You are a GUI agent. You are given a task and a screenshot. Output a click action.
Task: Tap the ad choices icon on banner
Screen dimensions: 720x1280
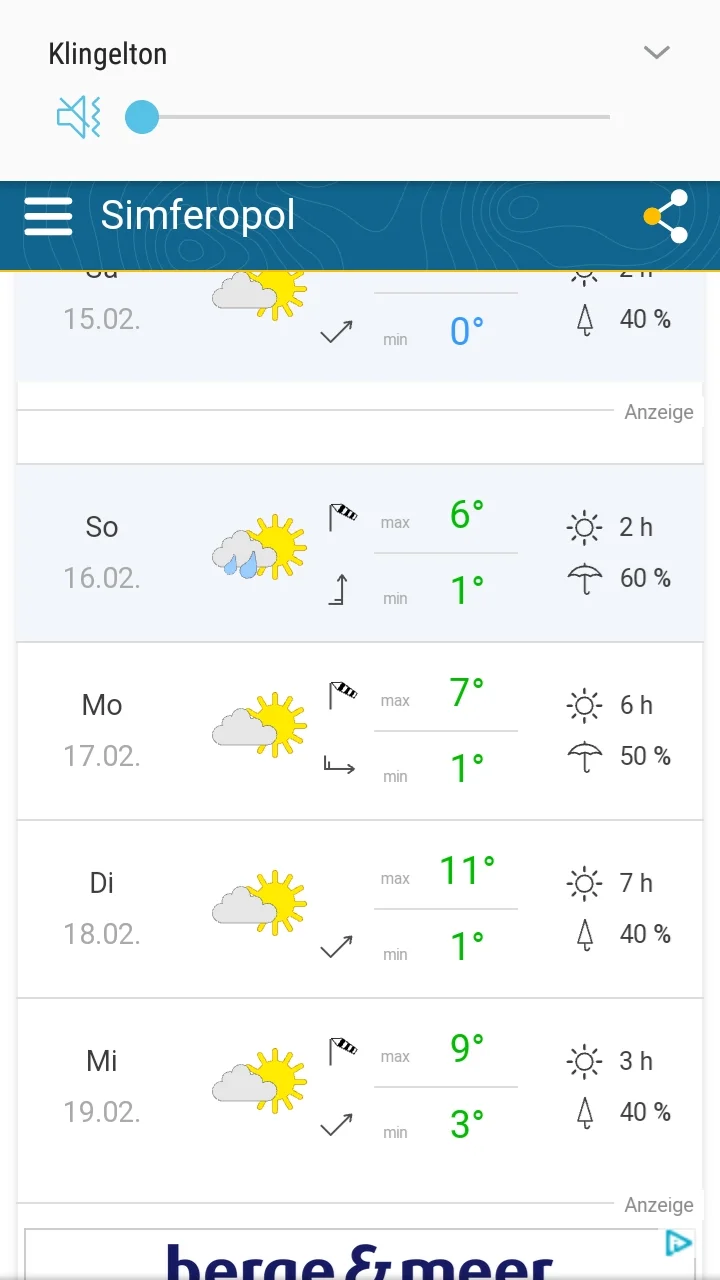[x=679, y=1243]
